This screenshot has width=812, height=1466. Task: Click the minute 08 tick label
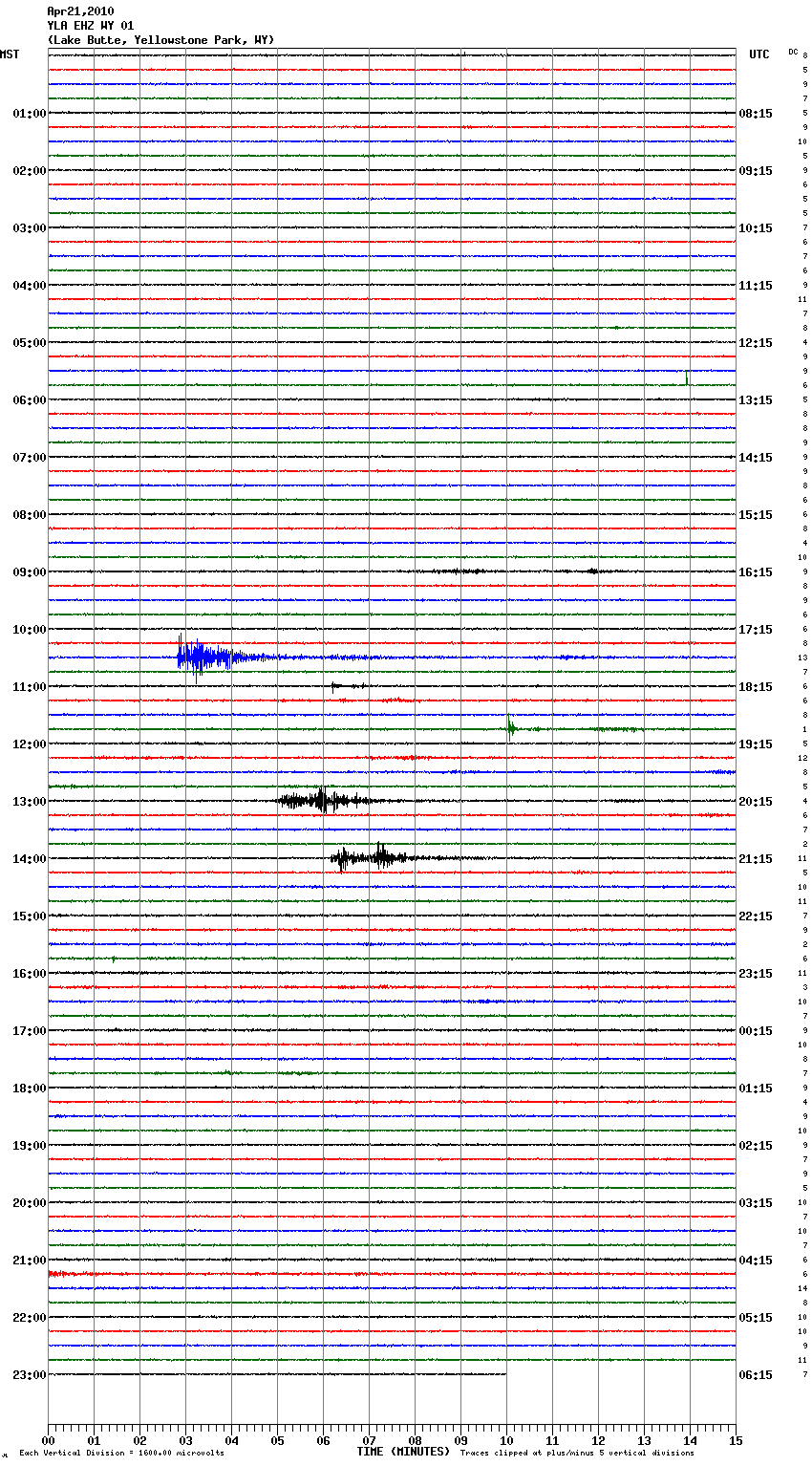click(x=415, y=1440)
